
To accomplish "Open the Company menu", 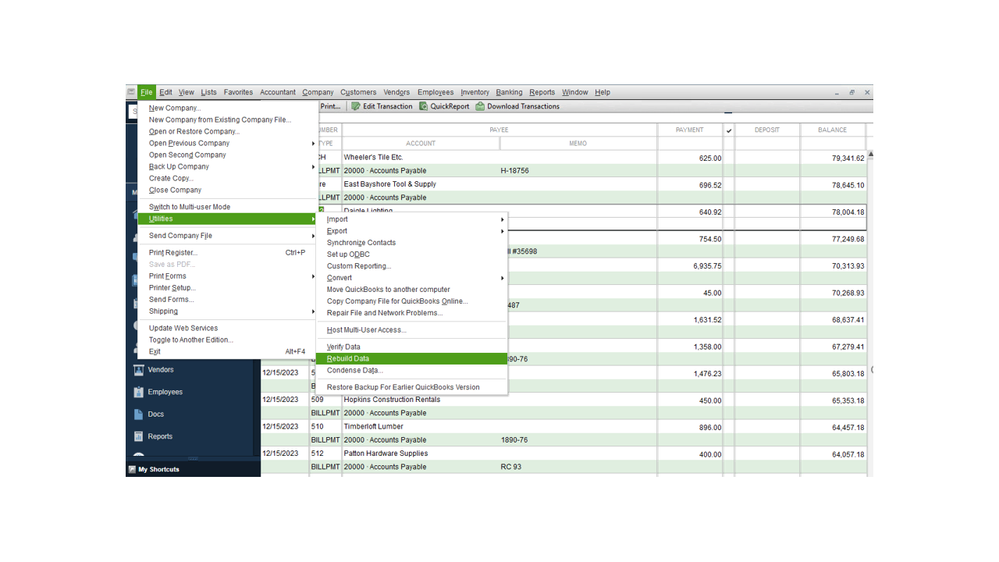I will (x=318, y=92).
